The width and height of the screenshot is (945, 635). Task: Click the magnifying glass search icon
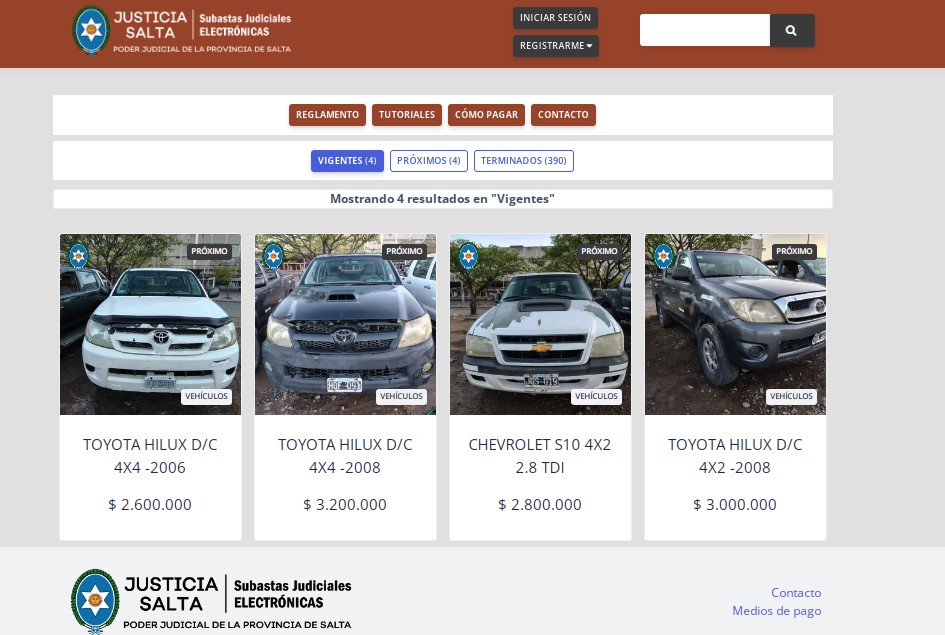click(x=791, y=31)
